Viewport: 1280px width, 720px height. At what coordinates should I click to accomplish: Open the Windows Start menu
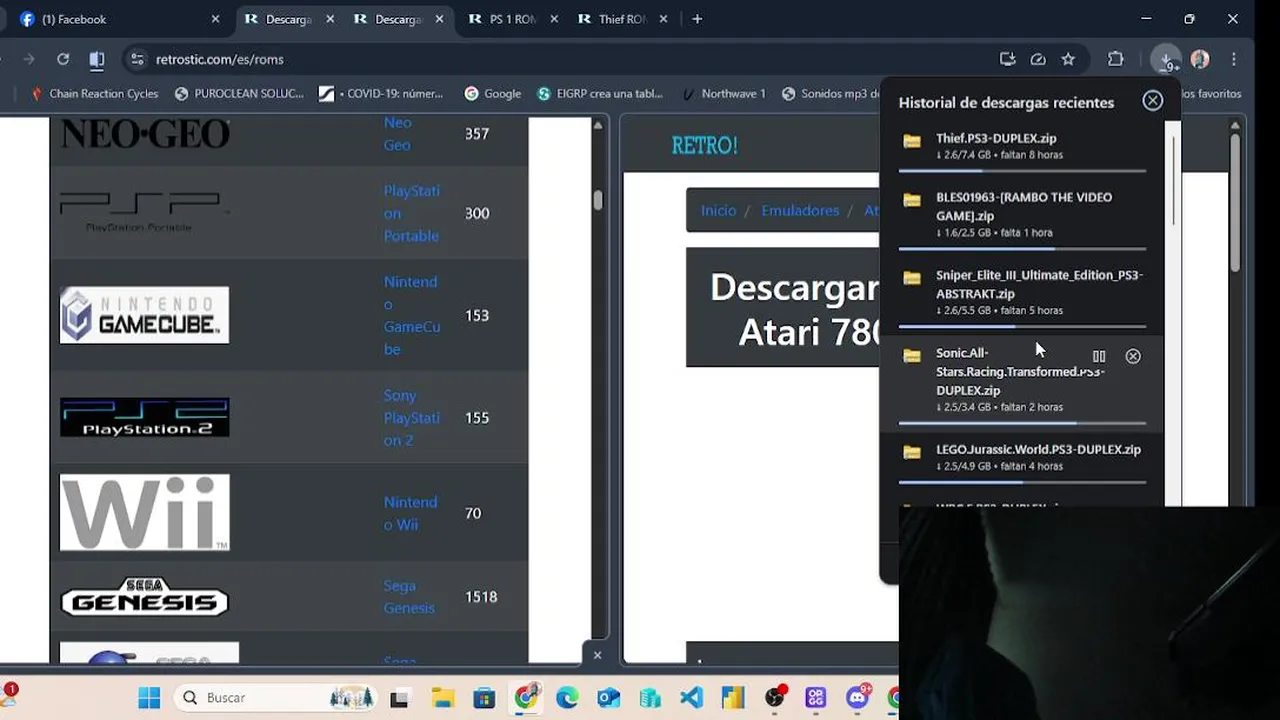click(149, 697)
